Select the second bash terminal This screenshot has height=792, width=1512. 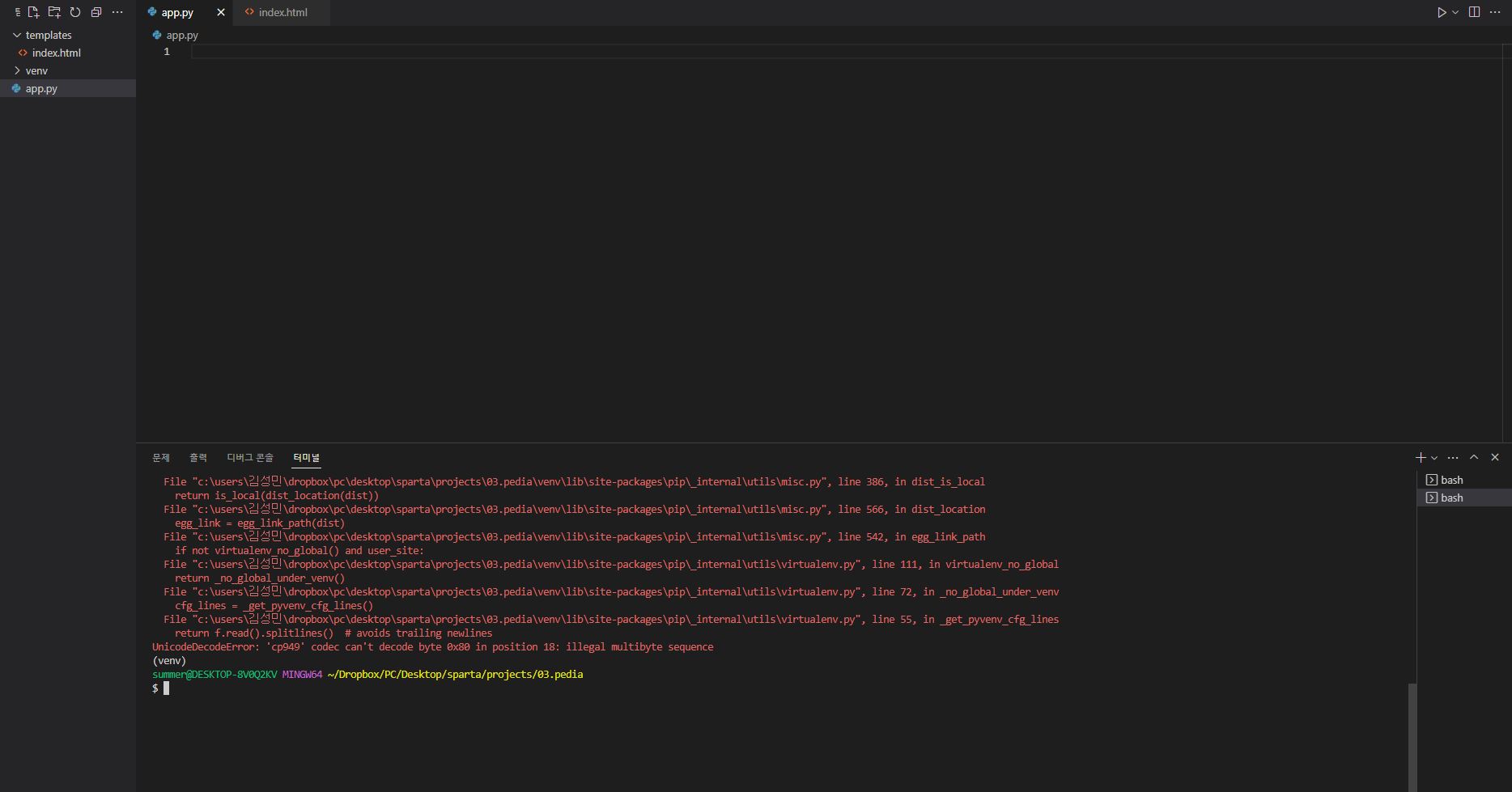[1464, 498]
